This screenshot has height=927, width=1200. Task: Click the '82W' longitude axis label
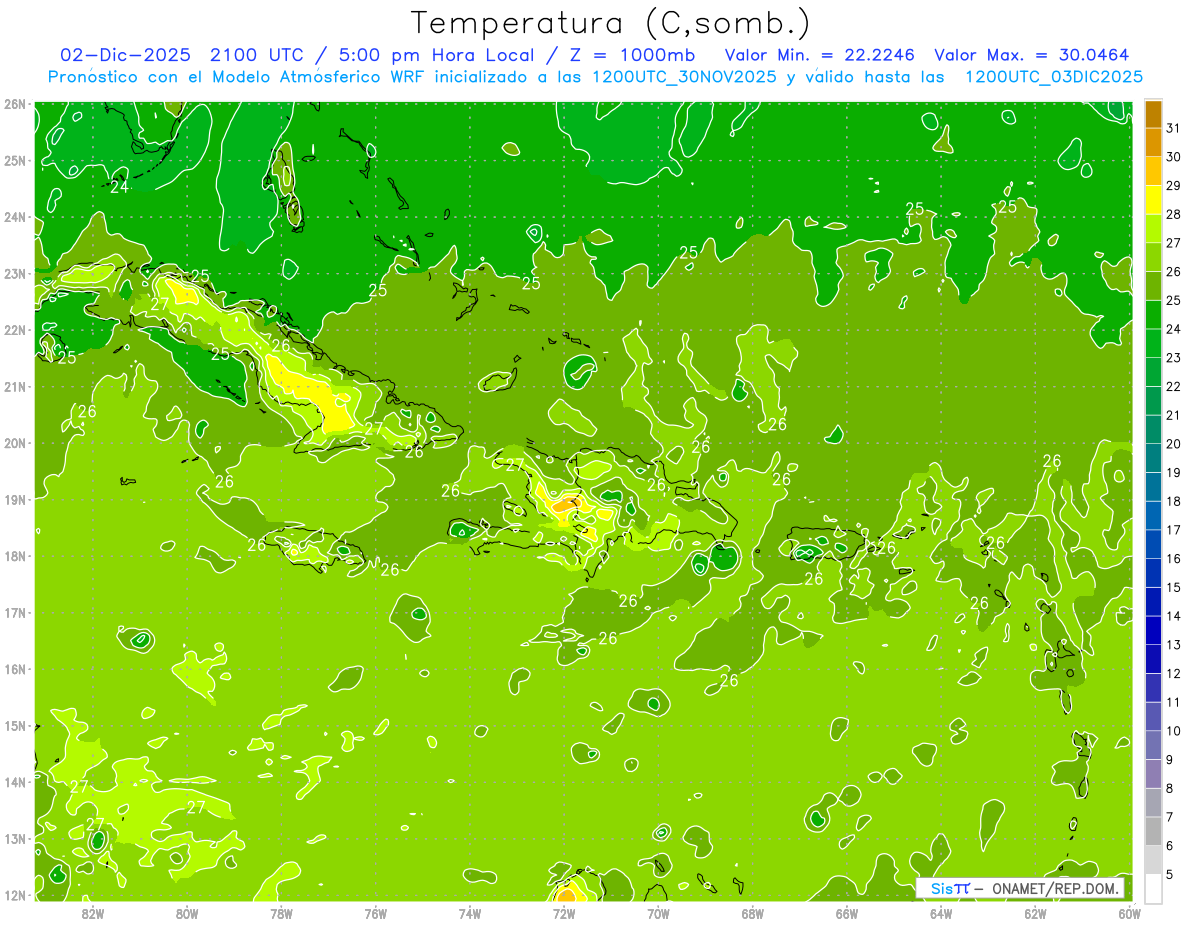click(93, 913)
